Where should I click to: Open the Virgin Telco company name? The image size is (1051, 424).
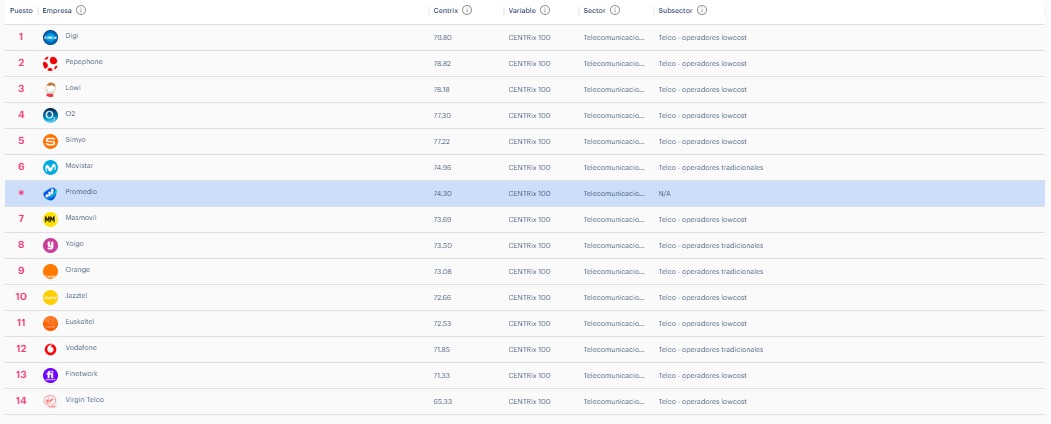coord(84,400)
